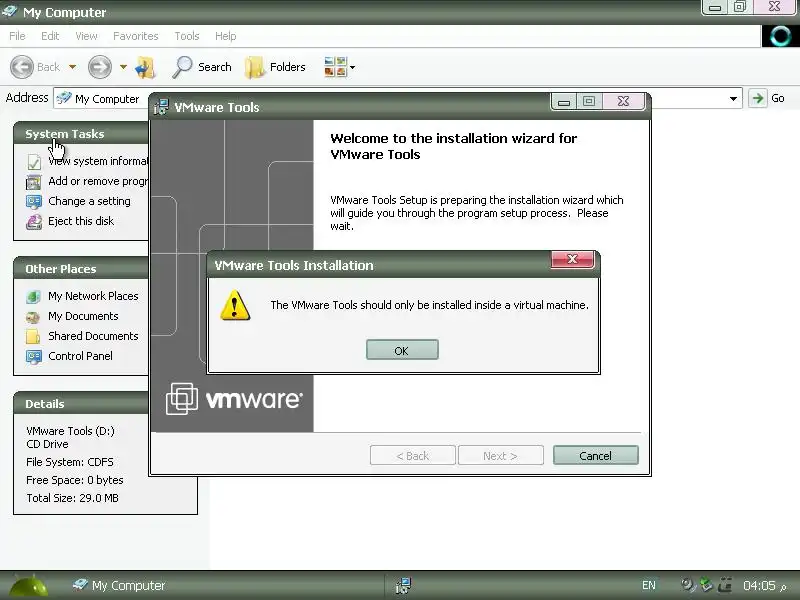Click the disabled Next button
The height and width of the screenshot is (600, 800).
[x=501, y=455]
